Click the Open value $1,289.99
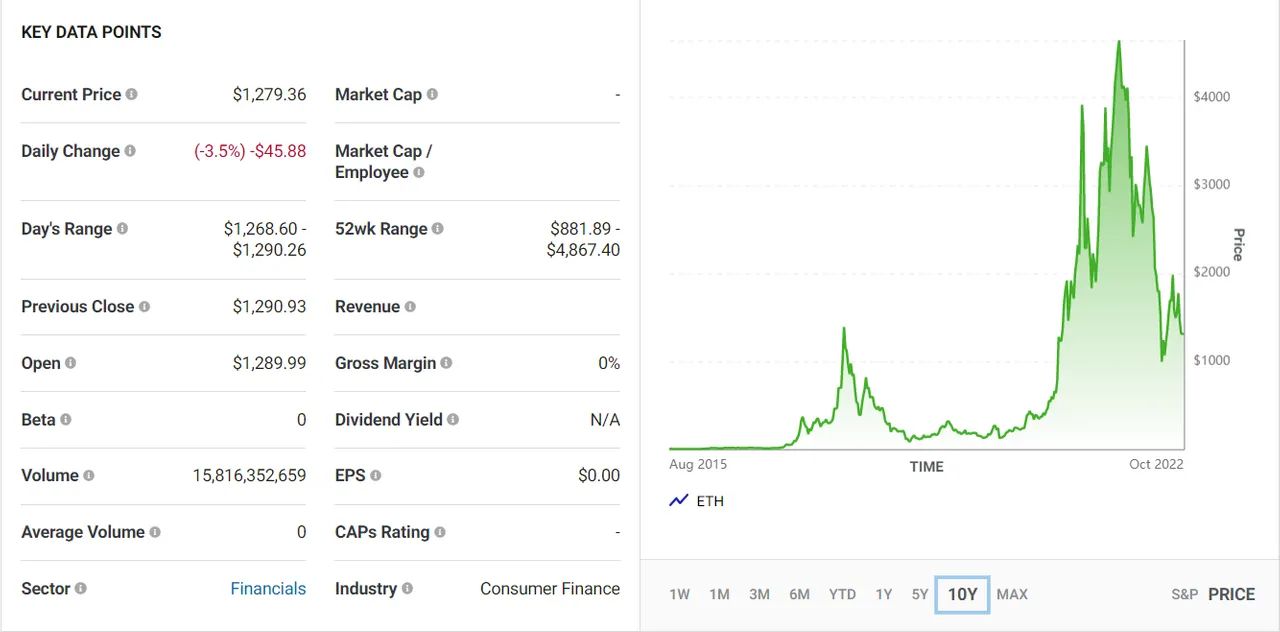The image size is (1280, 632). coord(269,363)
